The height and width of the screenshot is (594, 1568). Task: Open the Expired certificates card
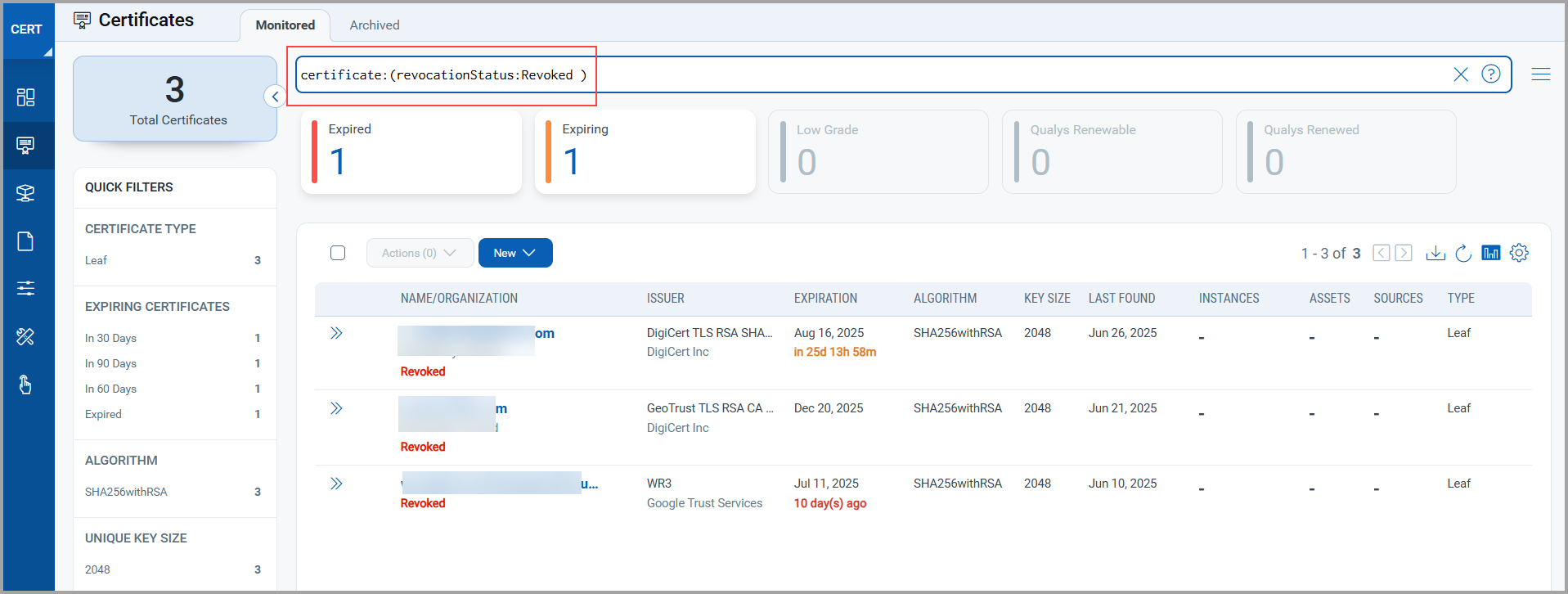(411, 152)
